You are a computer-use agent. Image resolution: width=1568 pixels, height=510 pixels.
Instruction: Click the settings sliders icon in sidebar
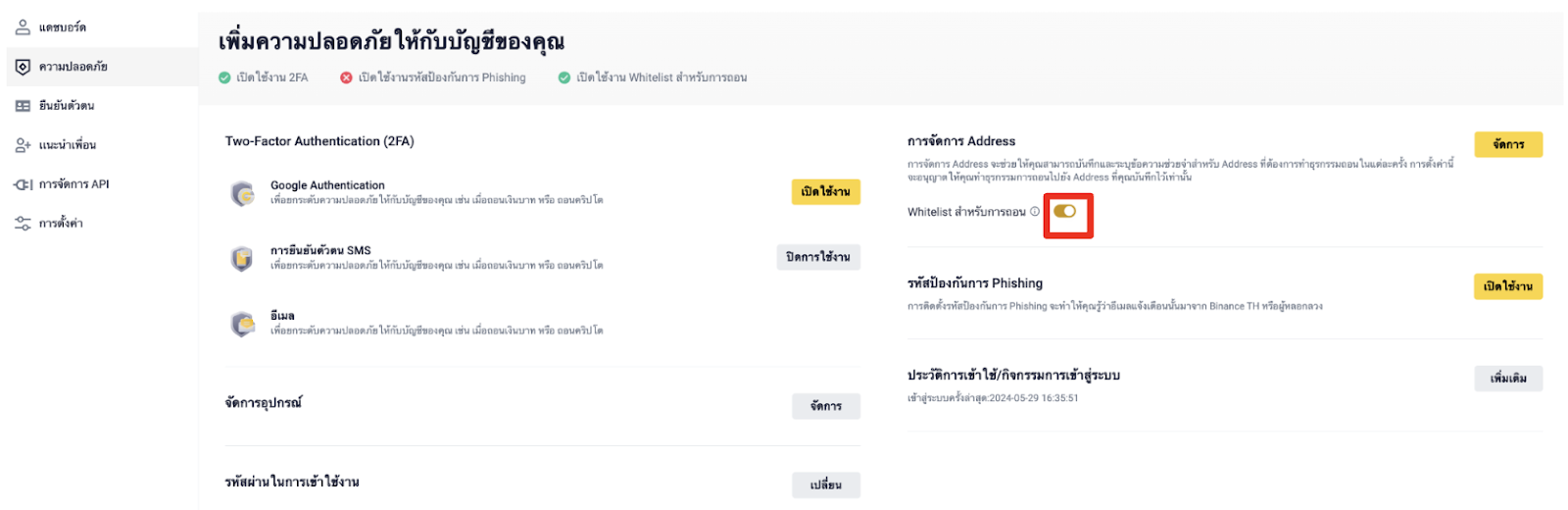[23, 224]
